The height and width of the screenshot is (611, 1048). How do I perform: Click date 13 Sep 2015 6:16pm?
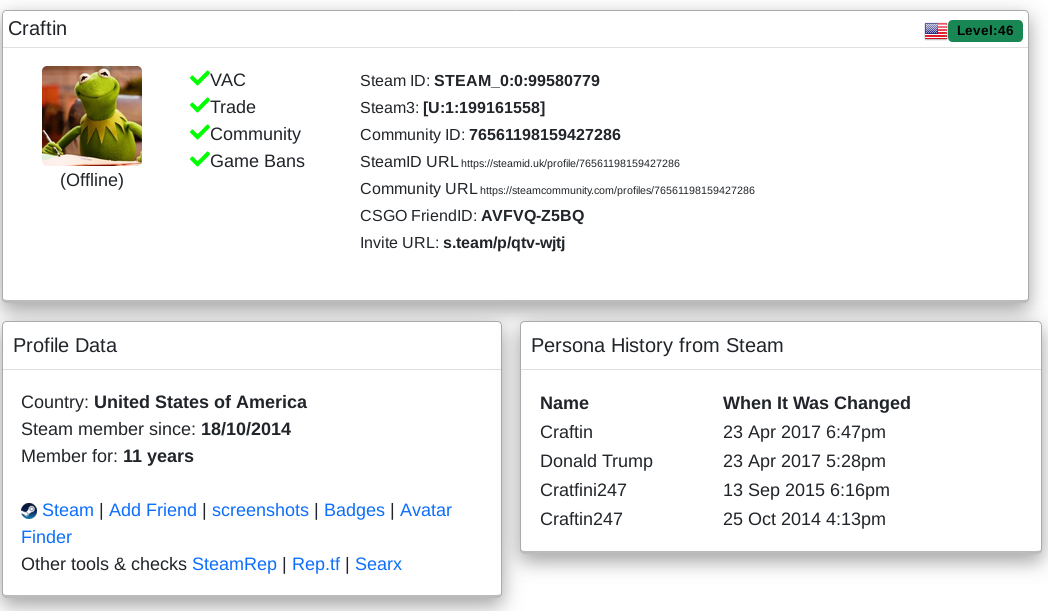point(806,490)
